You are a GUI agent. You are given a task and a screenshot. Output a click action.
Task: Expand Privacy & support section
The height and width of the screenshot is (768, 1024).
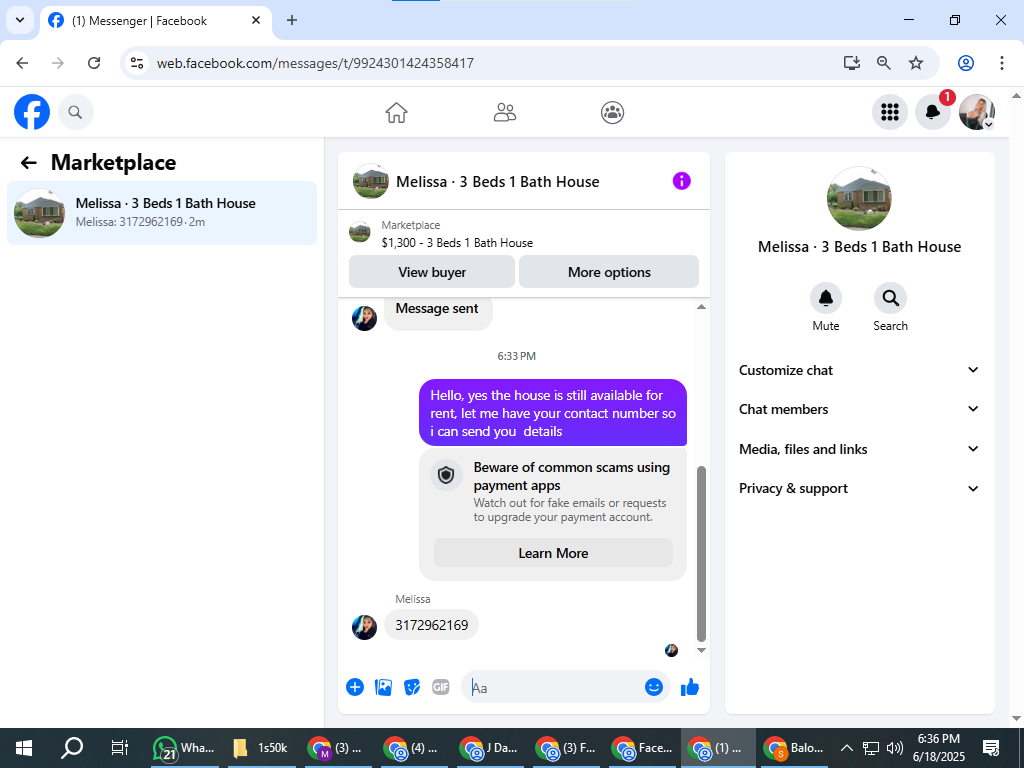click(x=859, y=488)
